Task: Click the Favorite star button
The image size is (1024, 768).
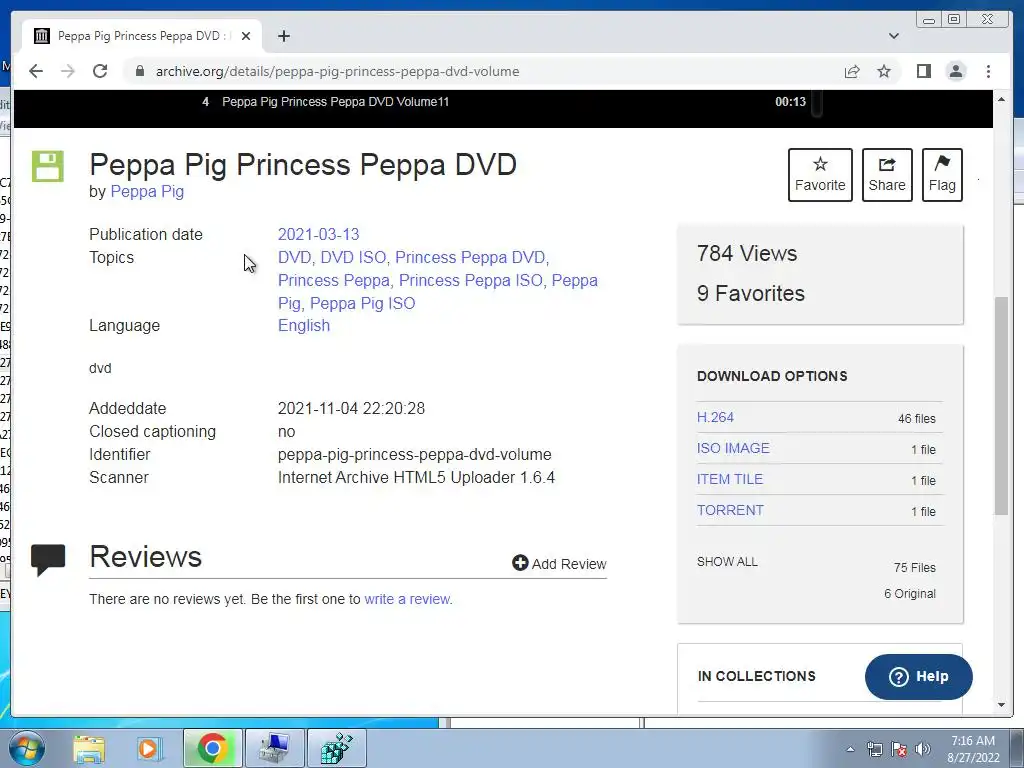Action: [820, 175]
